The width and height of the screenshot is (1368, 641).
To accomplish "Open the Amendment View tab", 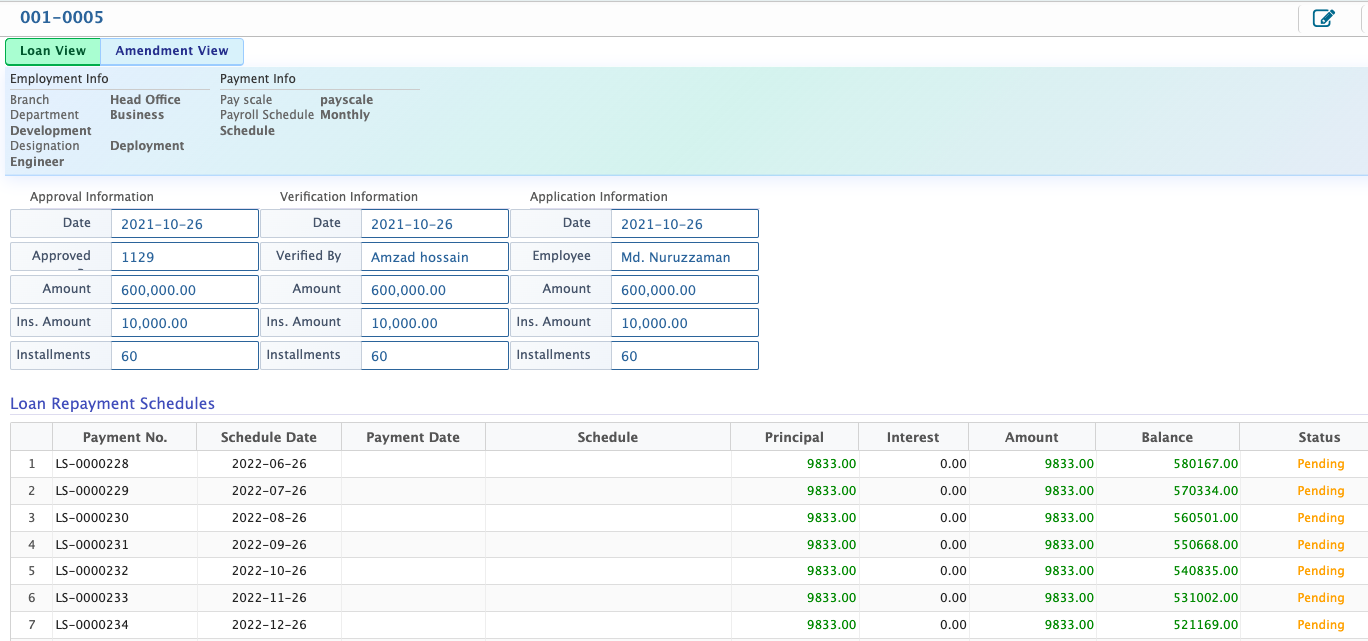I will coord(172,51).
